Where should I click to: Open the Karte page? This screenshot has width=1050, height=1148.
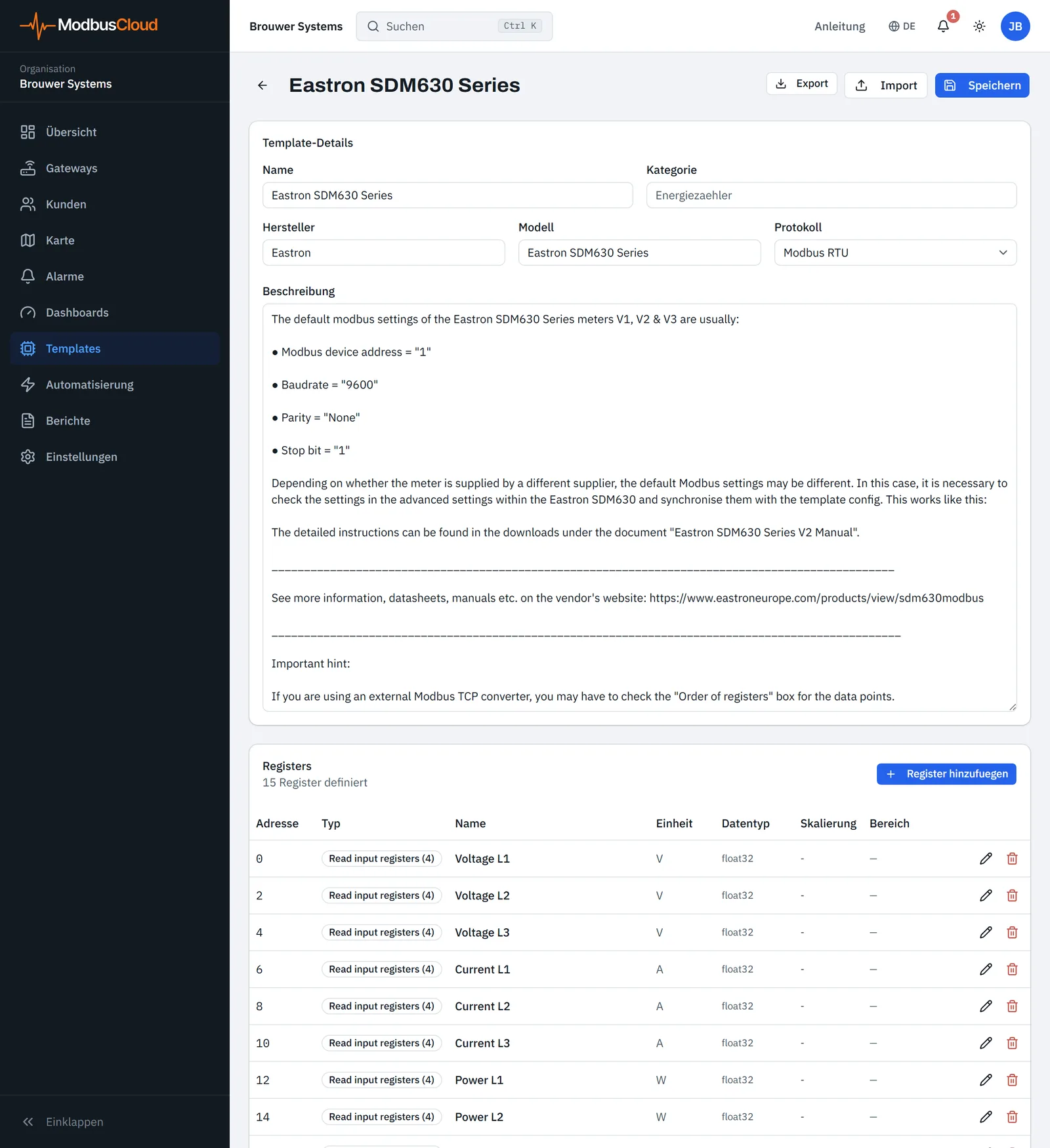click(115, 240)
